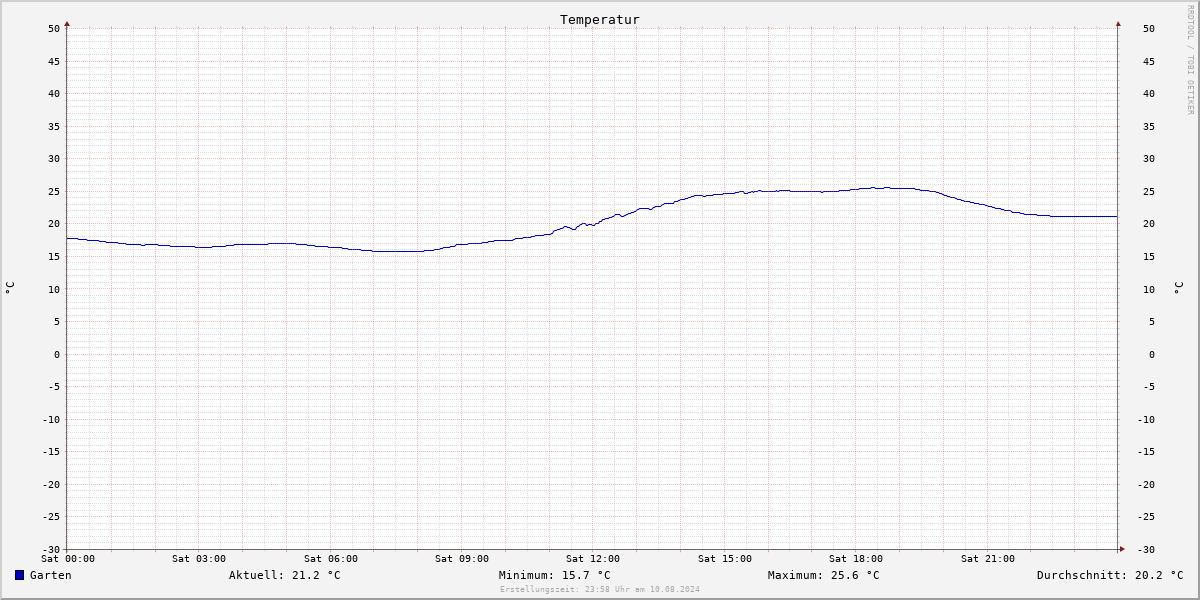The height and width of the screenshot is (600, 1200).
Task: Click the 'Sat 00:00' time axis label
Action: coord(68,559)
